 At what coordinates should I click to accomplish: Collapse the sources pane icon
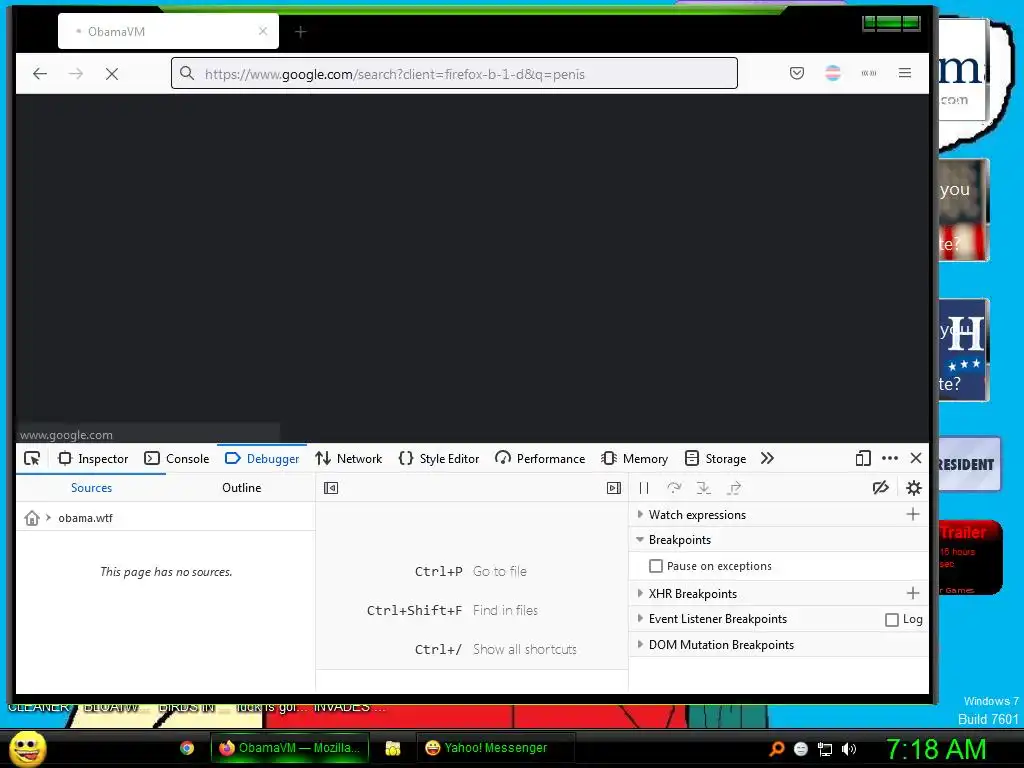click(331, 488)
